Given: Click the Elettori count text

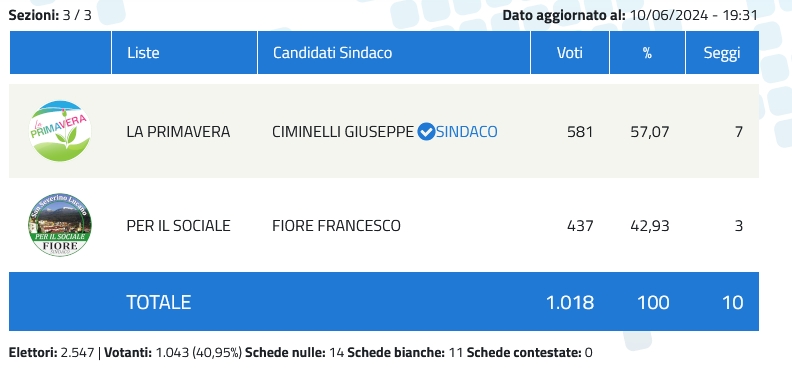Looking at the screenshot, I should [x=52, y=352].
